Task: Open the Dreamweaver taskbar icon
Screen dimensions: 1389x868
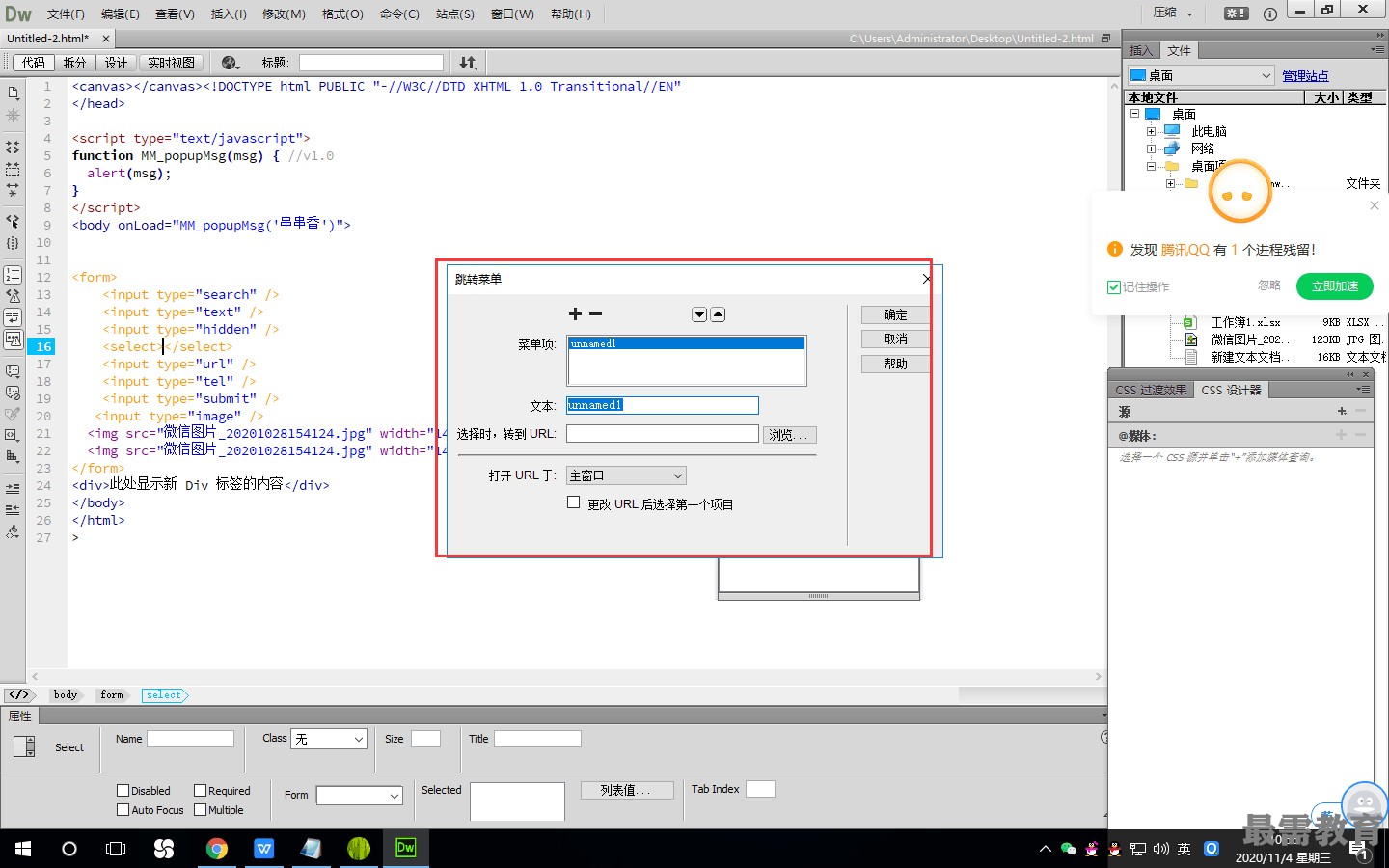Action: 406,849
